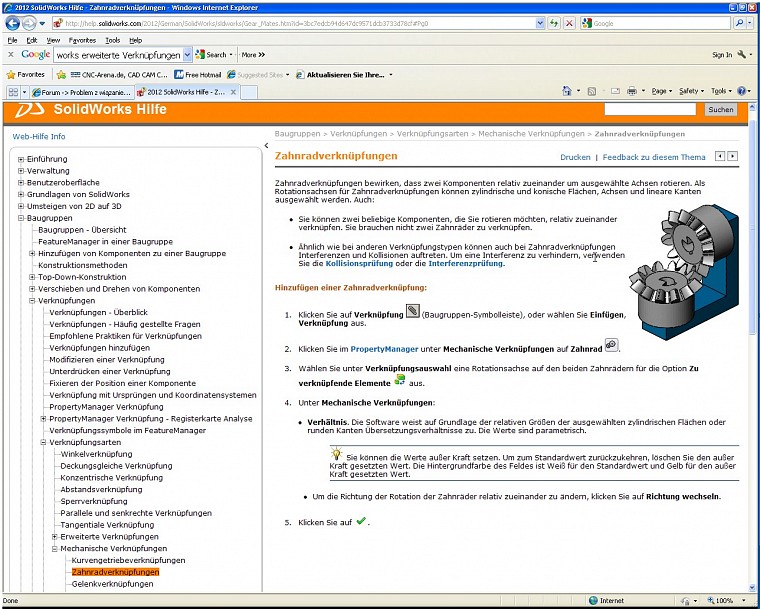760x609 pixels.
Task: Click the Google toolbar wrench settings icon
Action: click(x=742, y=55)
